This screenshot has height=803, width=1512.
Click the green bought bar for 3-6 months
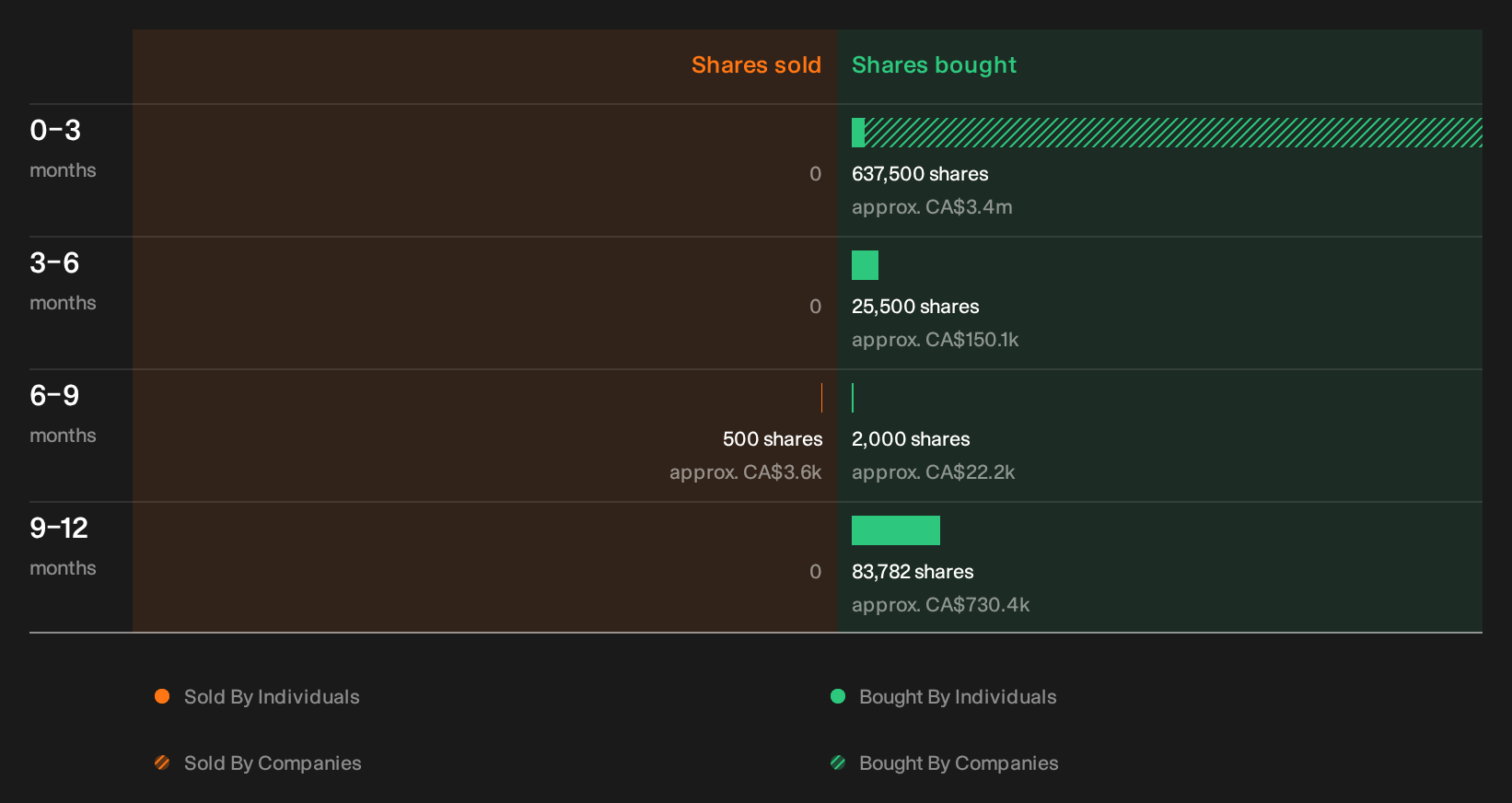[x=865, y=265]
